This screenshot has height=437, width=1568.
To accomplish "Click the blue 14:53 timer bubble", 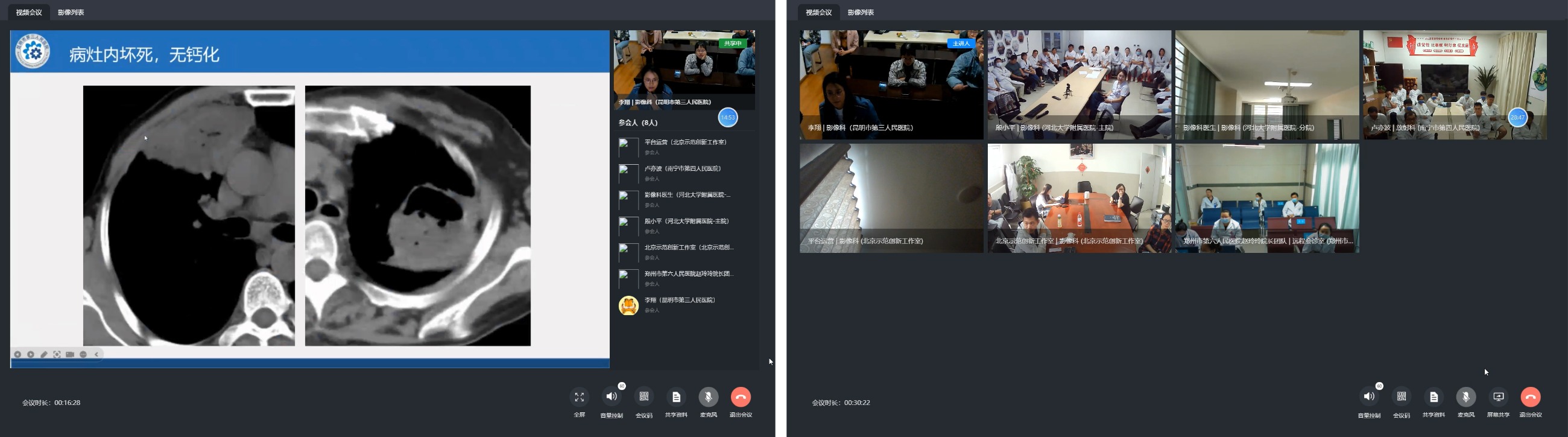I will coord(728,118).
